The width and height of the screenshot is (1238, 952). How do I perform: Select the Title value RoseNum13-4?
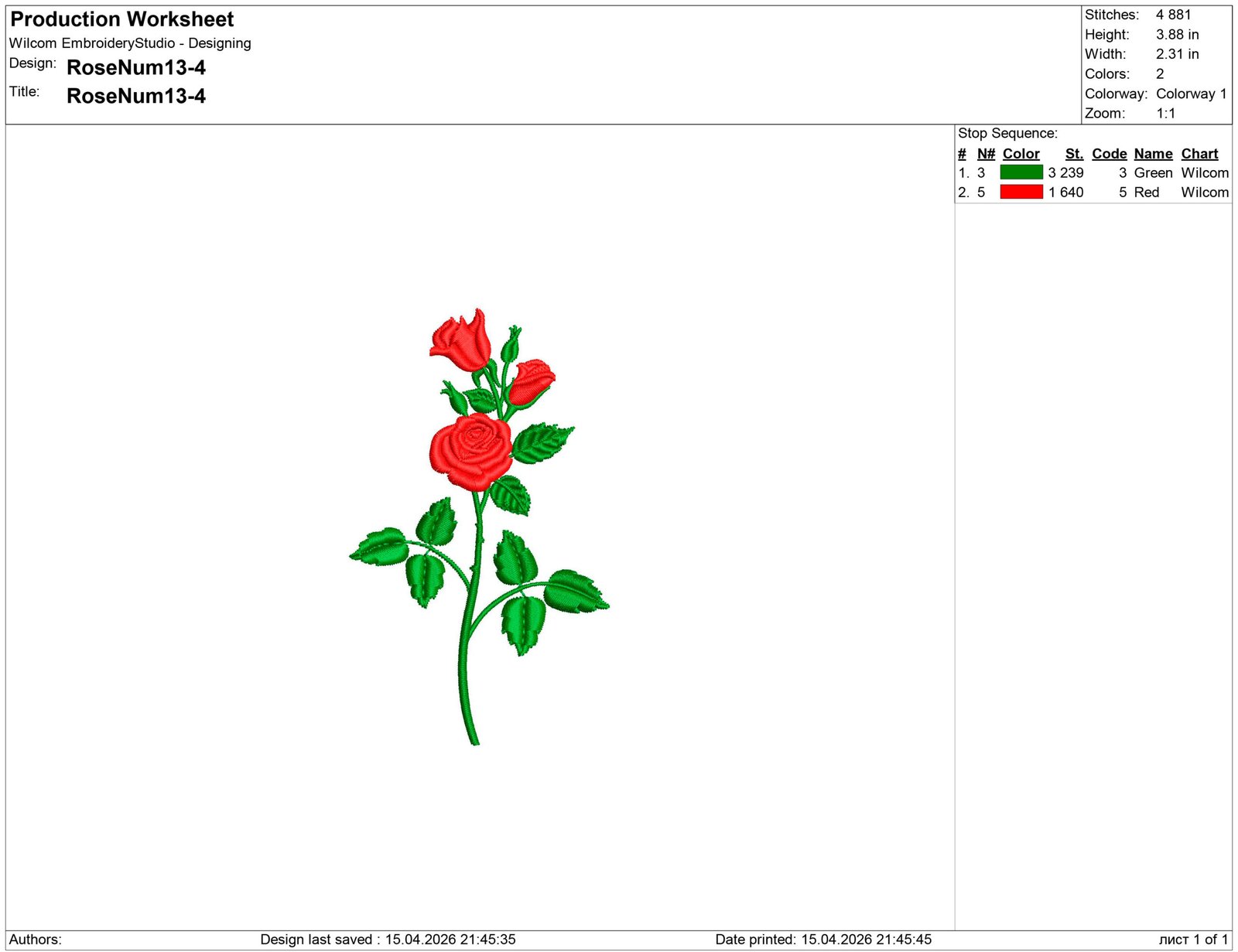pyautogui.click(x=136, y=96)
